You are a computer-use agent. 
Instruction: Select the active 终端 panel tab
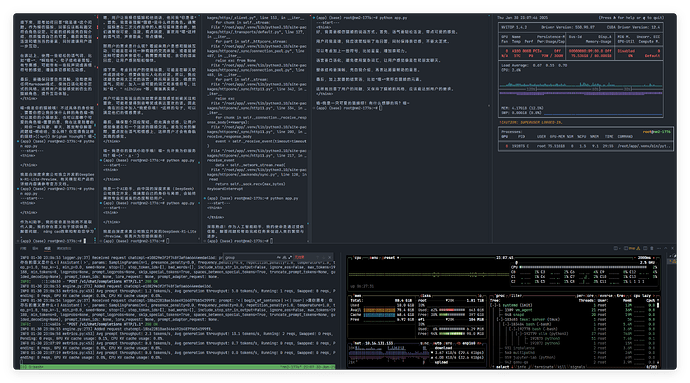(48, 248)
